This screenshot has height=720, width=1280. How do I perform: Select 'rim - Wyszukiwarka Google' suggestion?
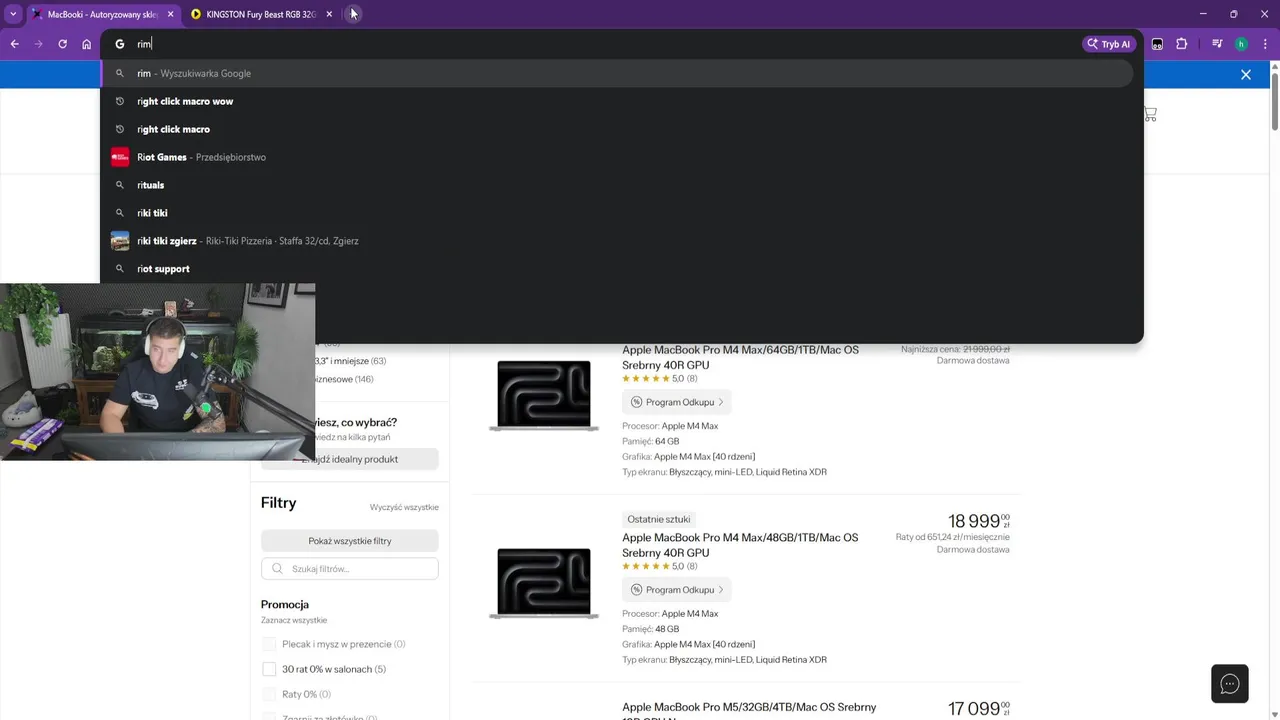[x=617, y=73]
